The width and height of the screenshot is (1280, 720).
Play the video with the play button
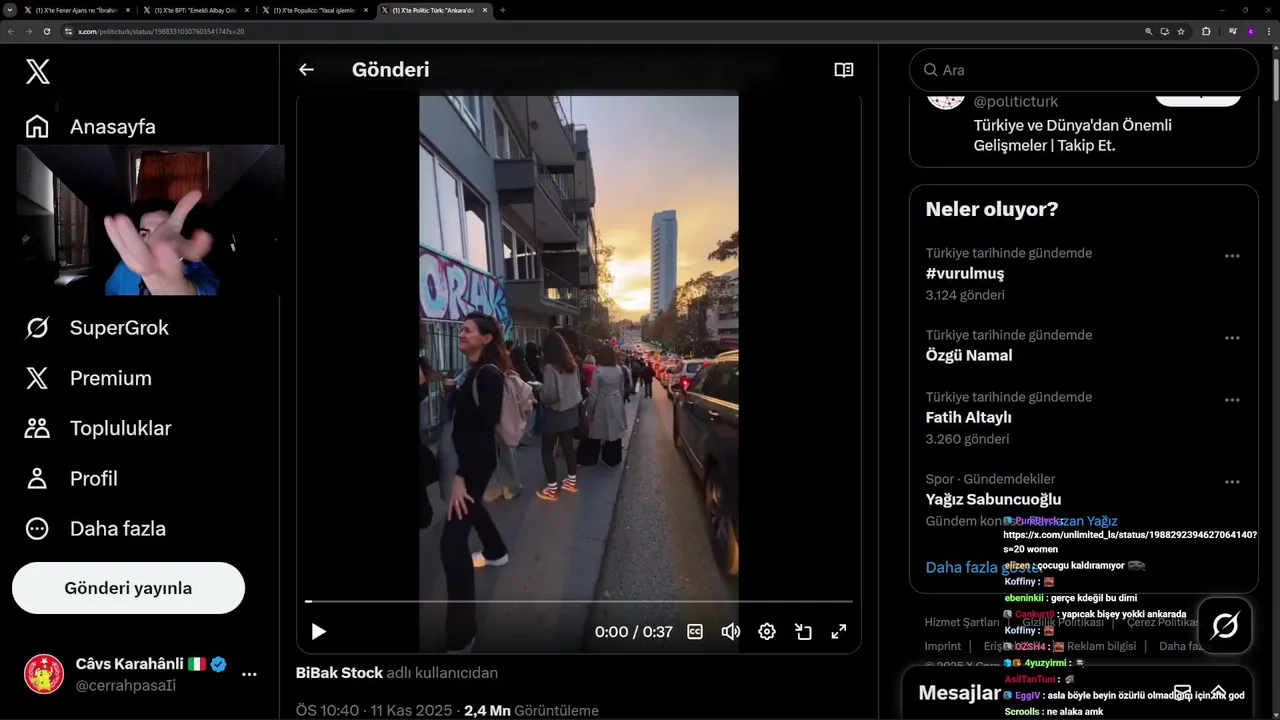click(319, 632)
